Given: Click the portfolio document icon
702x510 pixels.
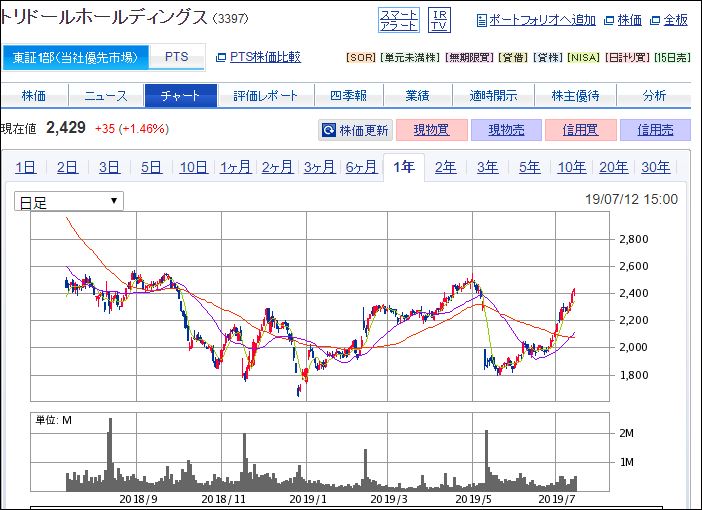Looking at the screenshot, I should tap(482, 21).
